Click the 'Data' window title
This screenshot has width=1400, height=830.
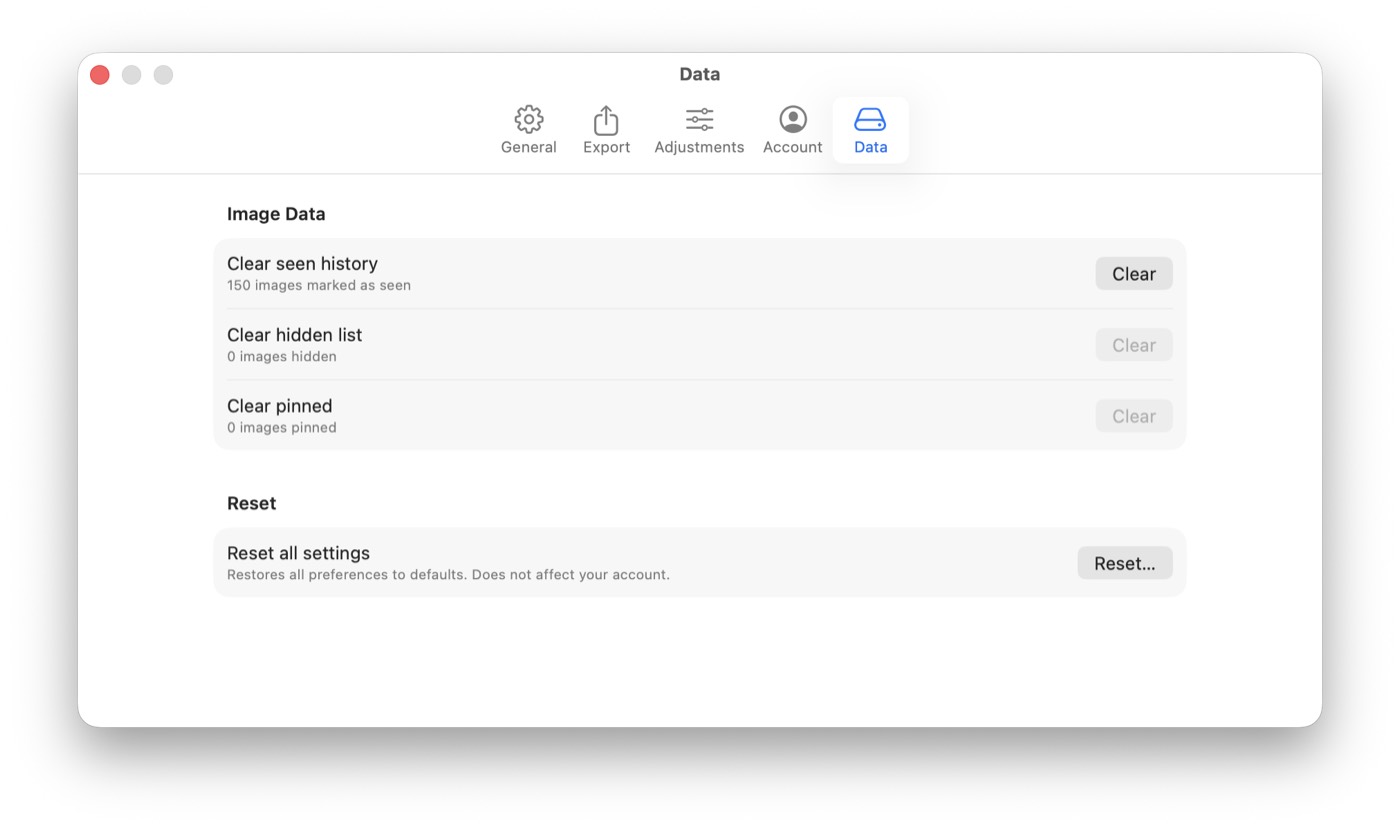(700, 74)
